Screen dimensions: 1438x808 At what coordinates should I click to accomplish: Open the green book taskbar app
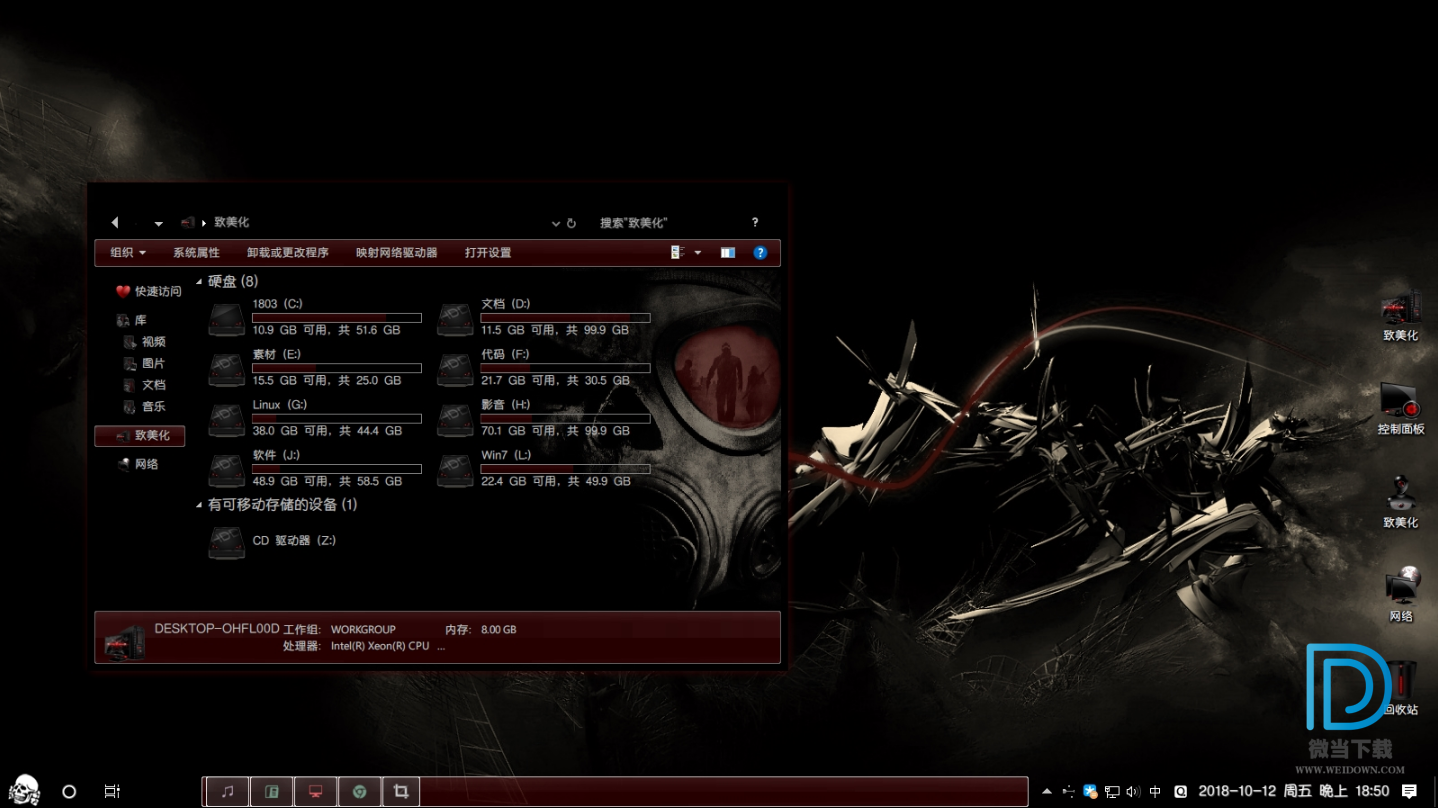271,791
